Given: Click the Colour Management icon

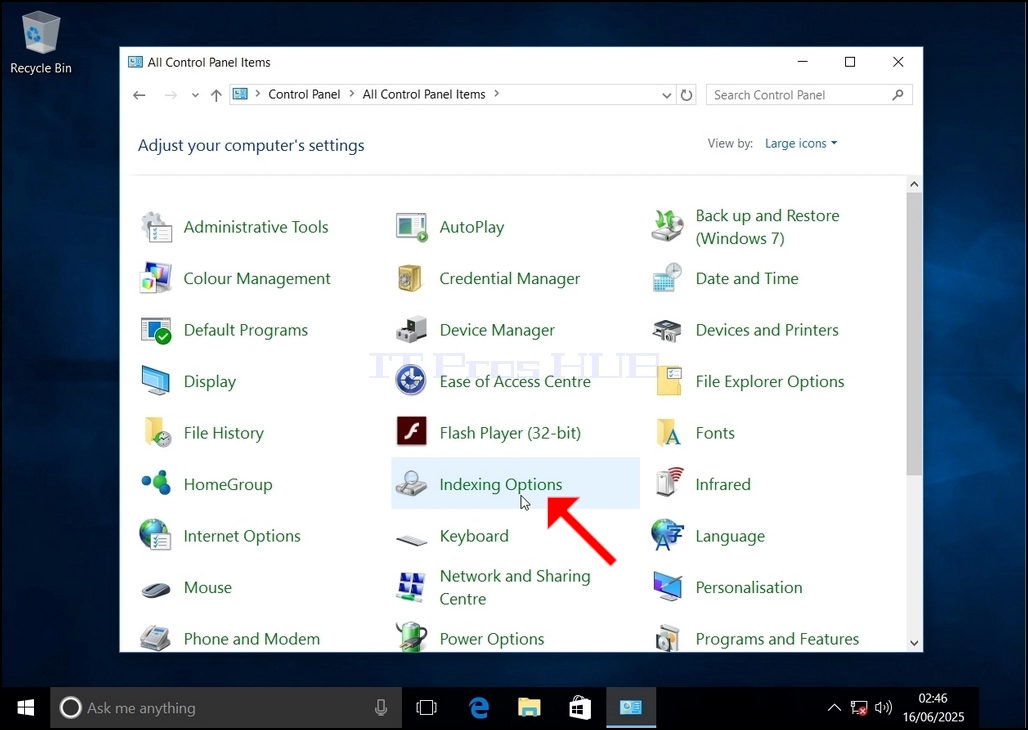Looking at the screenshot, I should click(x=156, y=278).
